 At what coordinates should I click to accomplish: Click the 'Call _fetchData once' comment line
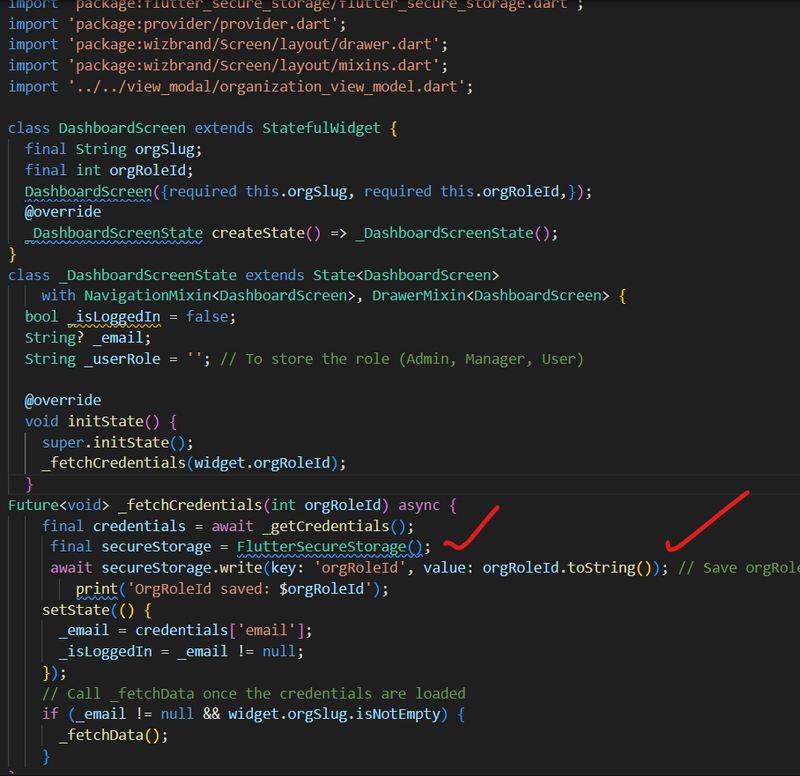point(253,693)
